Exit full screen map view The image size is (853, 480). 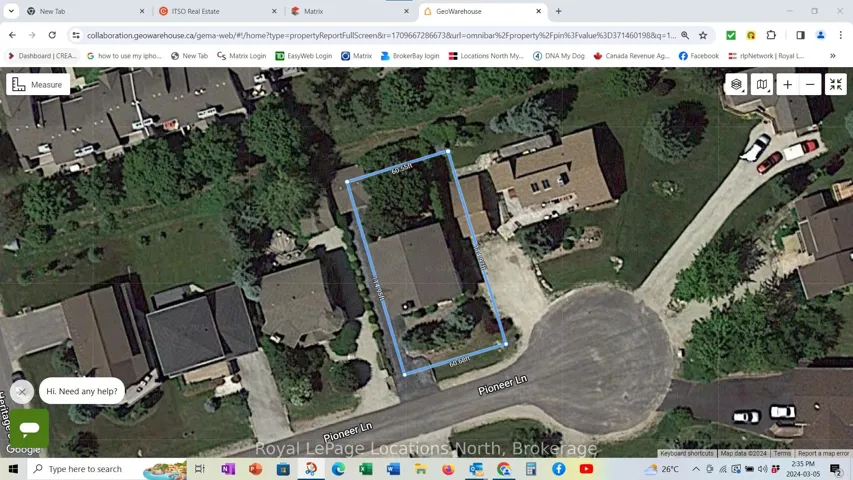tap(836, 85)
